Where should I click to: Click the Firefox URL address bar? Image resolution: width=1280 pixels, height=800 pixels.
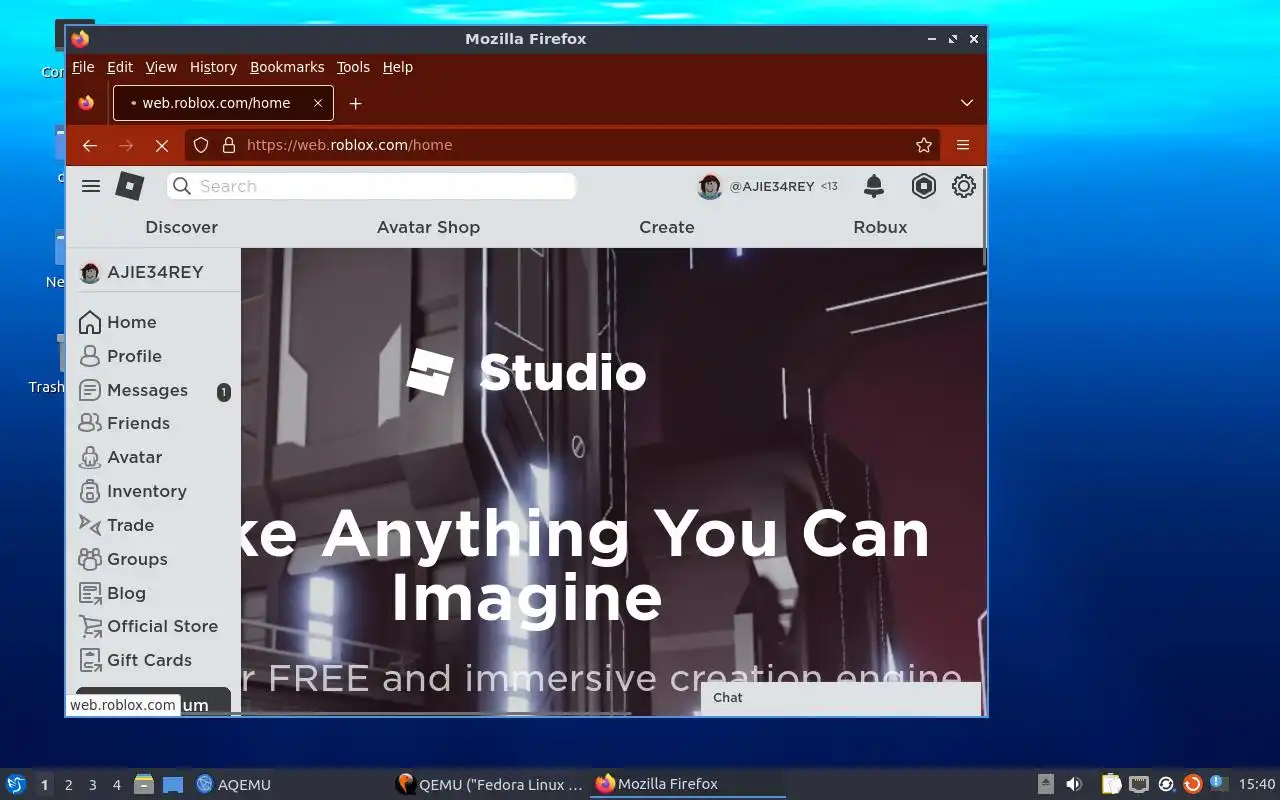(x=560, y=145)
